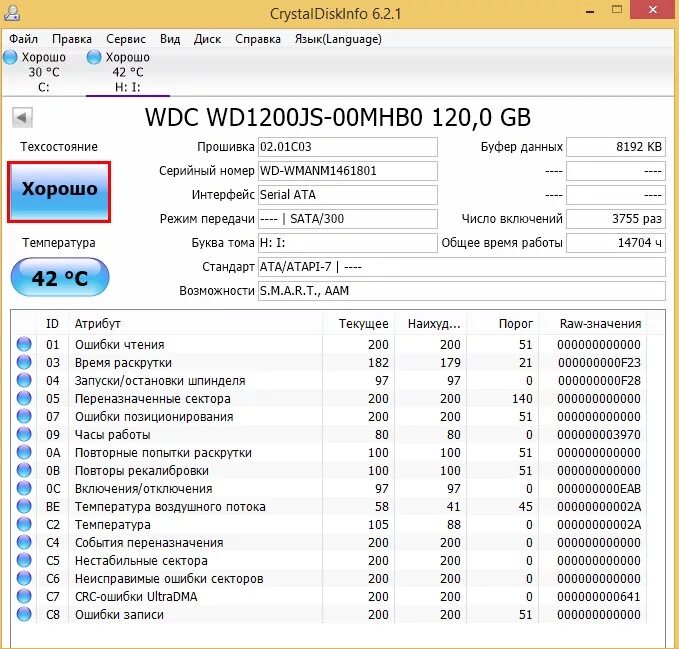Open the Справка menu

(x=258, y=39)
